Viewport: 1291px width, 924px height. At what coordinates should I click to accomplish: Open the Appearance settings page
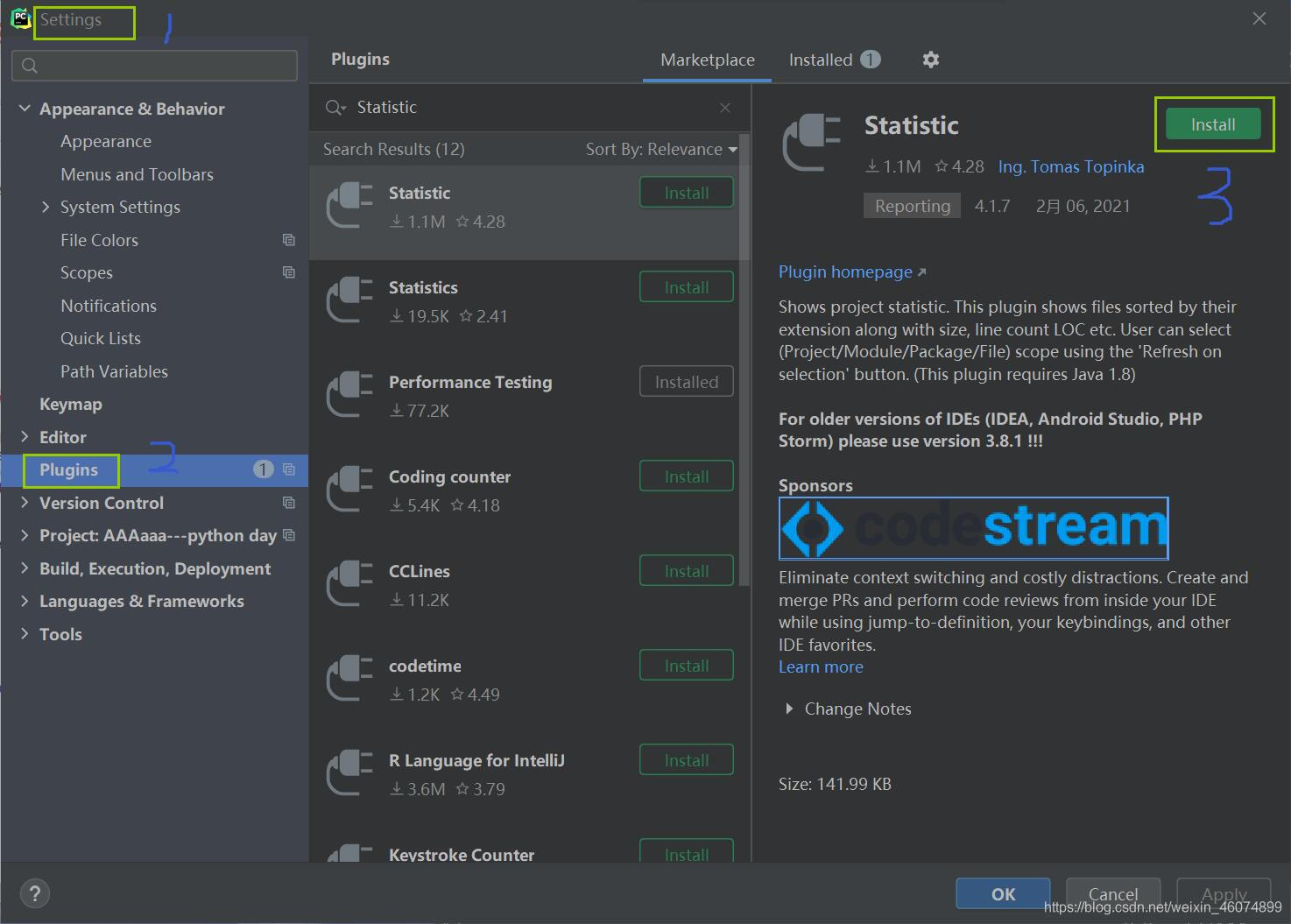(x=106, y=141)
